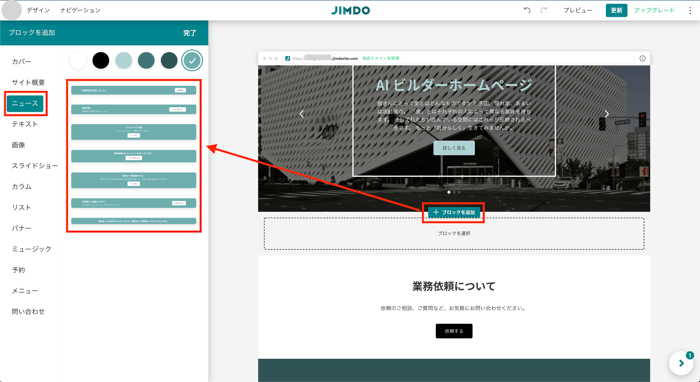700x382 pixels.
Task: Select the サイト概要 block category
Action: click(x=28, y=83)
